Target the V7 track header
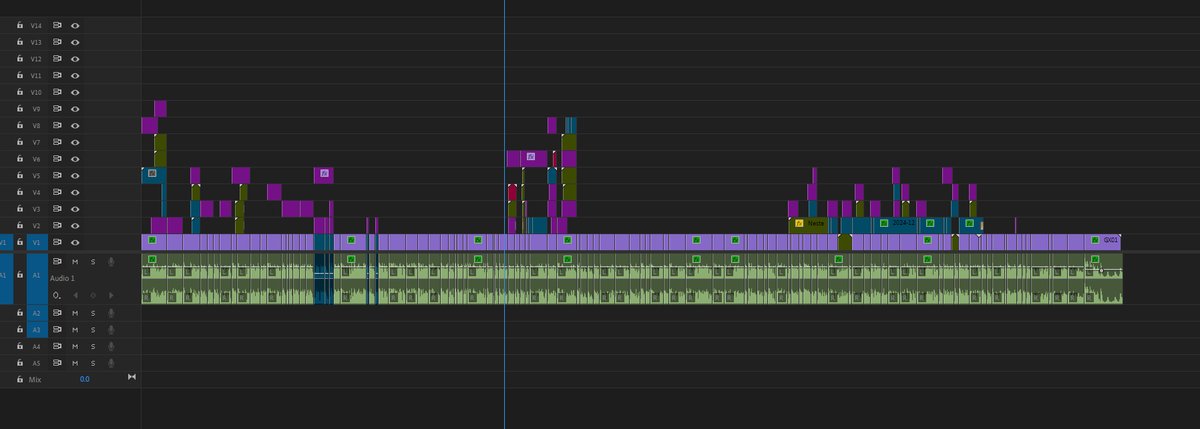 click(37, 142)
